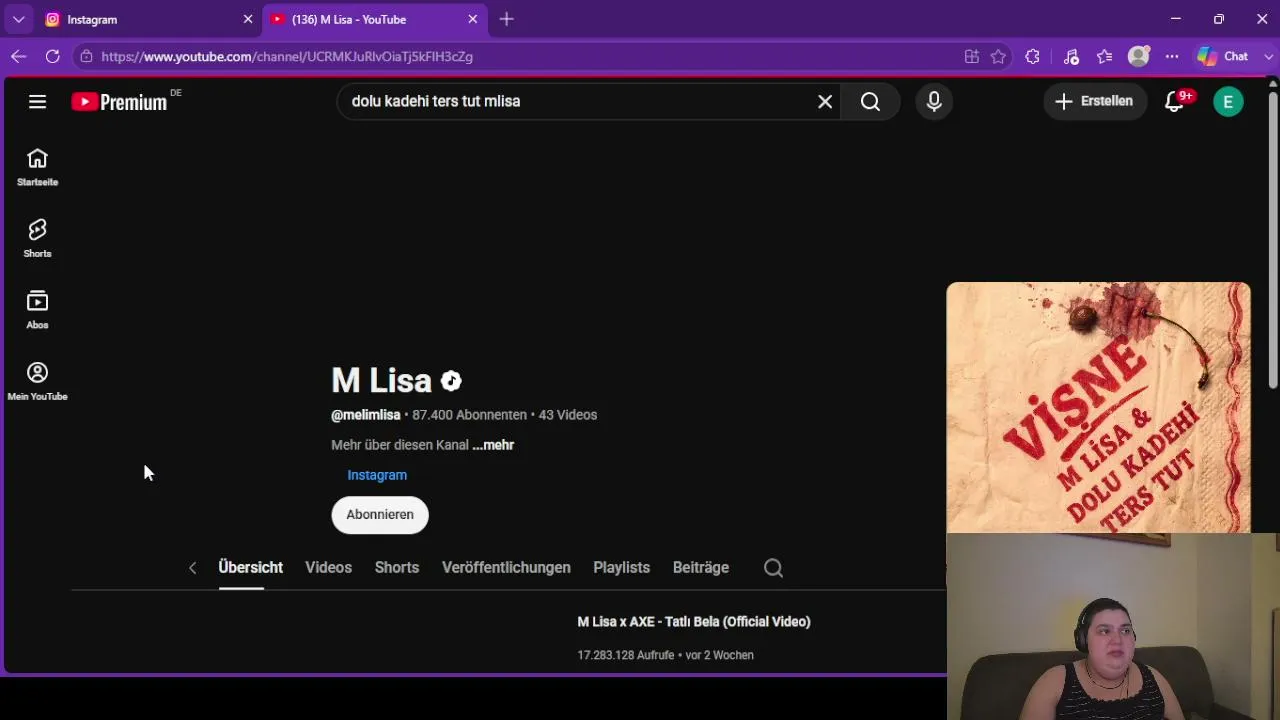Click the 87.400 Abonnenten text
The height and width of the screenshot is (720, 1280).
click(x=470, y=415)
